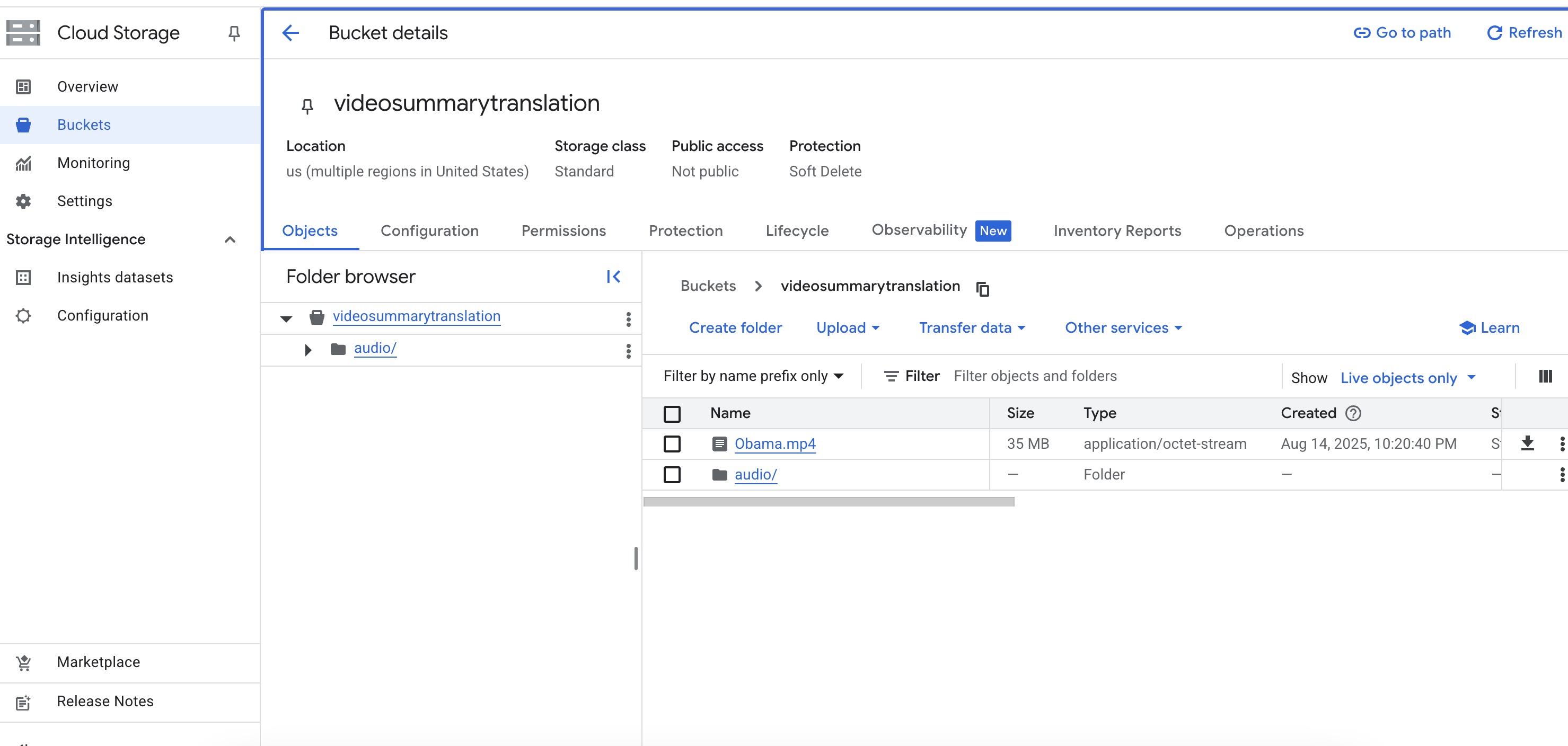Tick the audio/ folder checkbox
Image resolution: width=1568 pixels, height=746 pixels.
672,475
